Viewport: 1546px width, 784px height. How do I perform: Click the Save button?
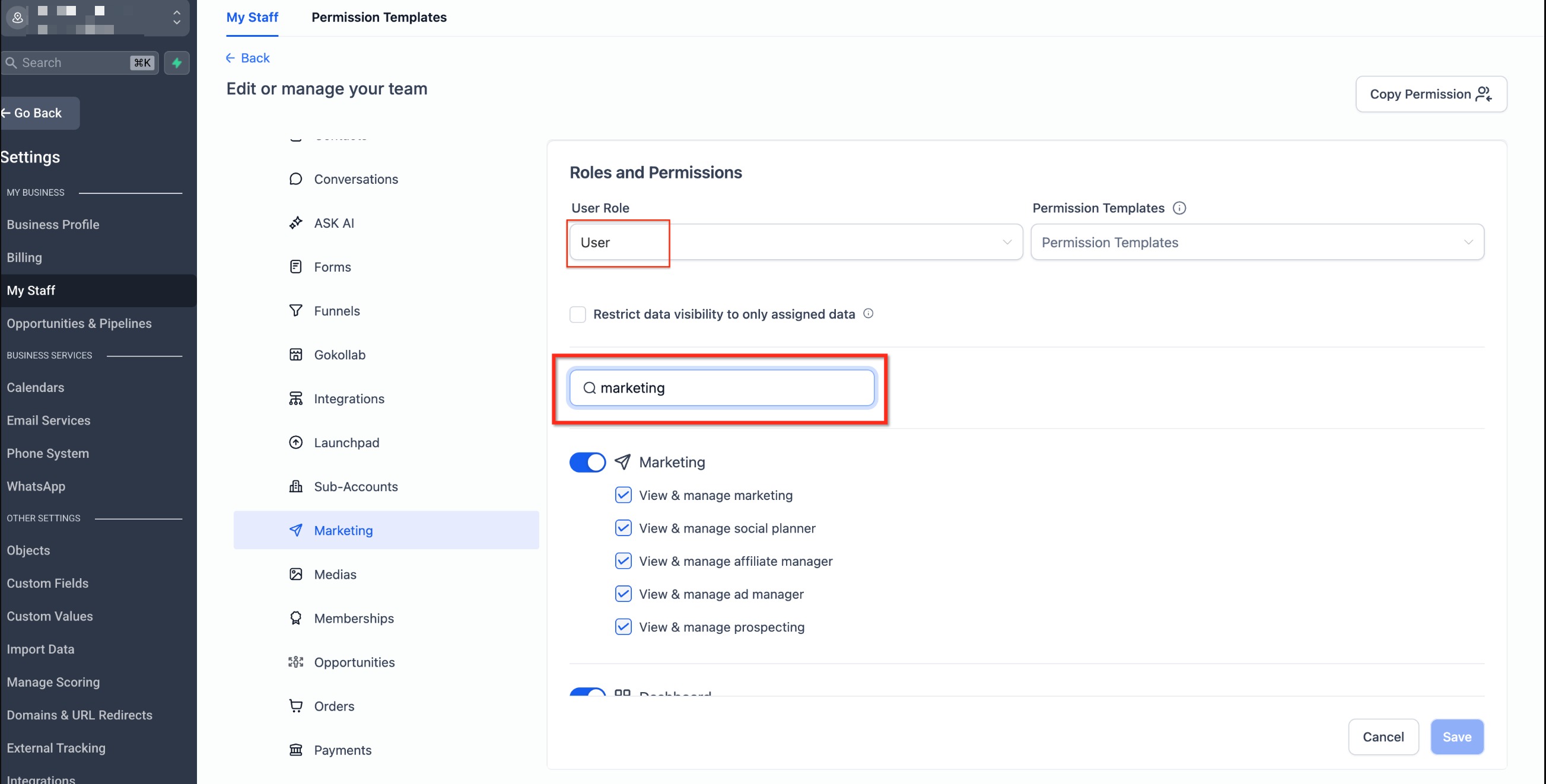(x=1456, y=737)
